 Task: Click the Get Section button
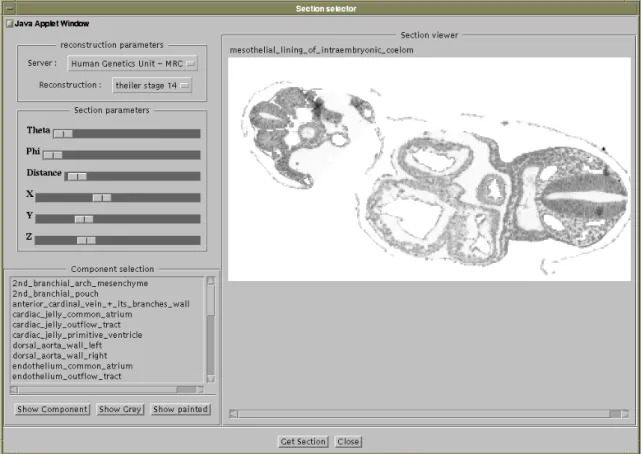[303, 442]
